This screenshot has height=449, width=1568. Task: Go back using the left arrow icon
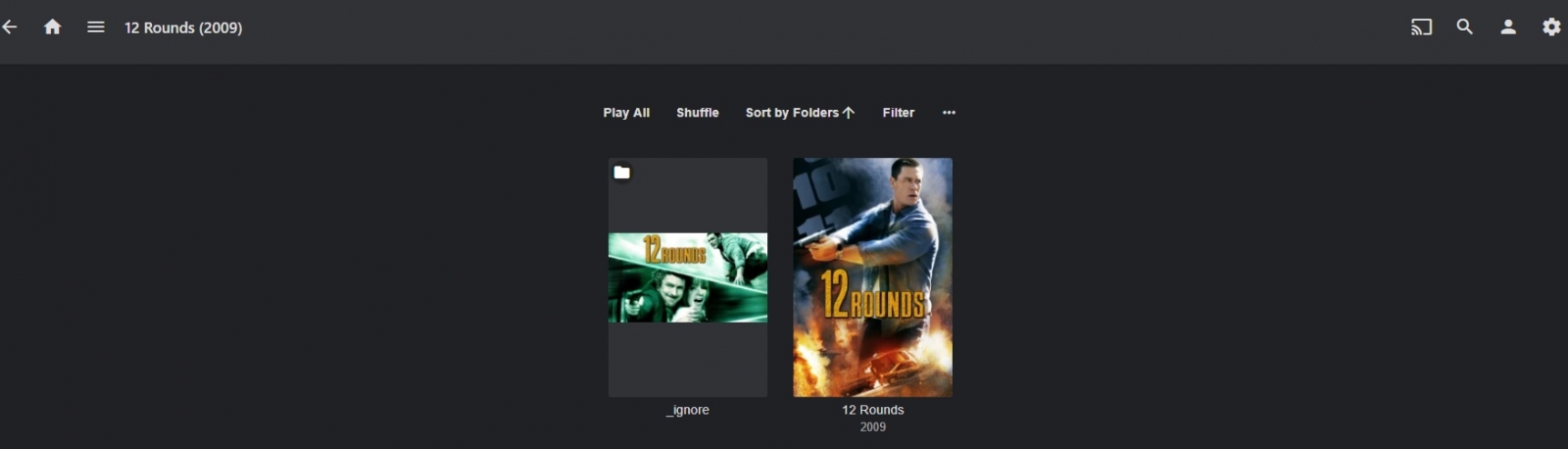(10, 27)
